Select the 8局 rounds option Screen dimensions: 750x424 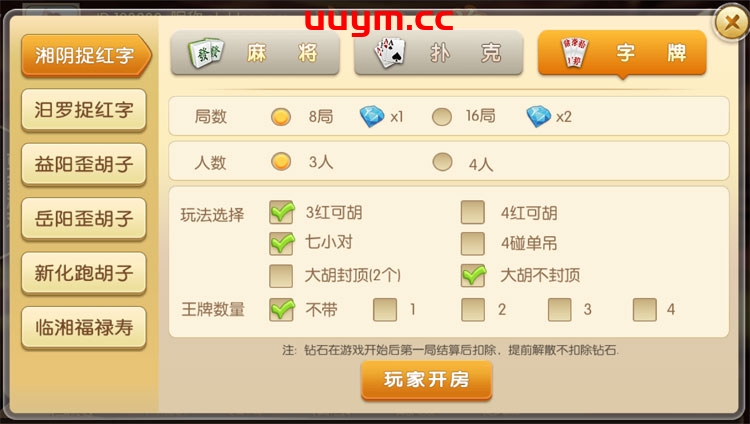coord(281,116)
